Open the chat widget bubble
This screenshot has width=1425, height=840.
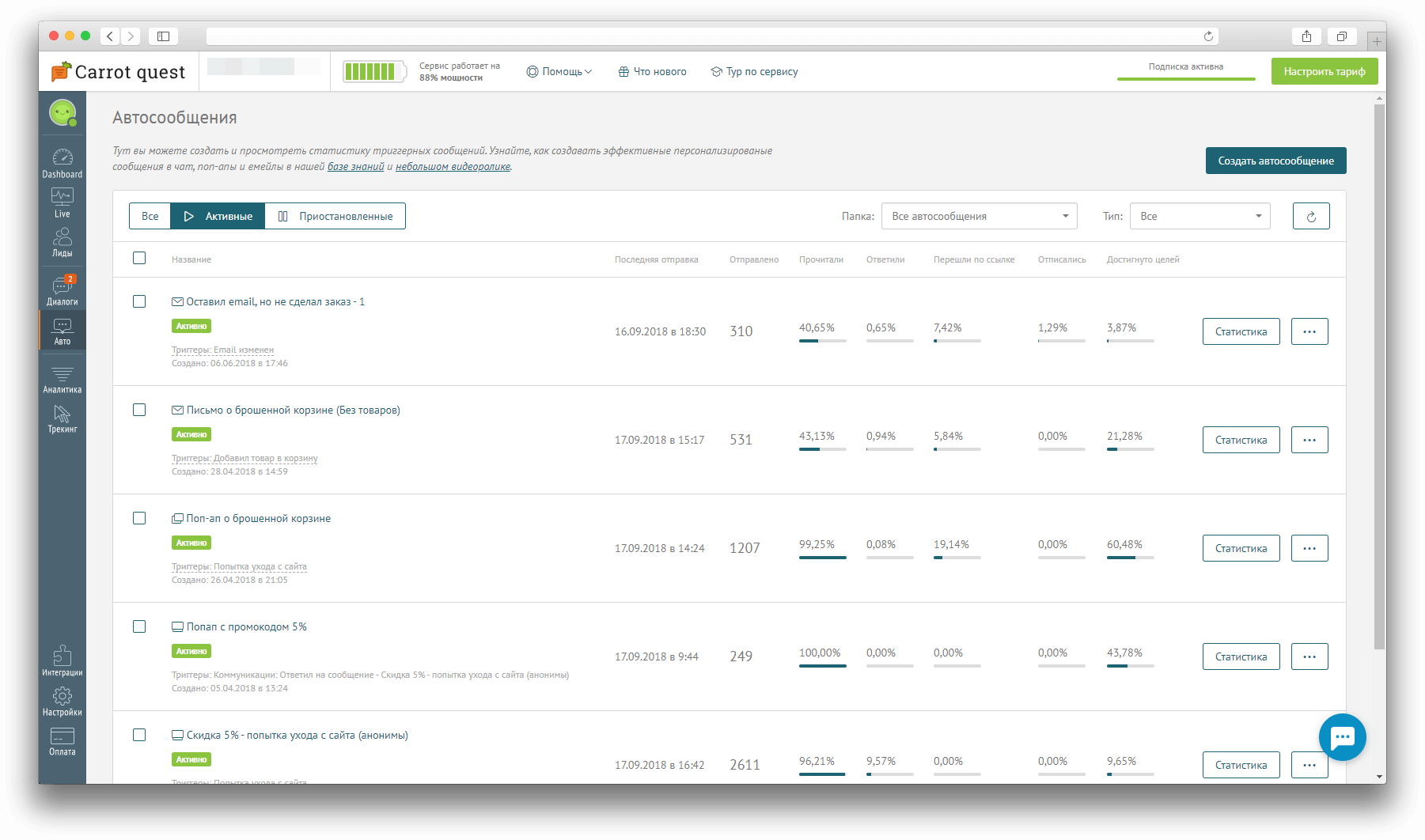[1342, 737]
